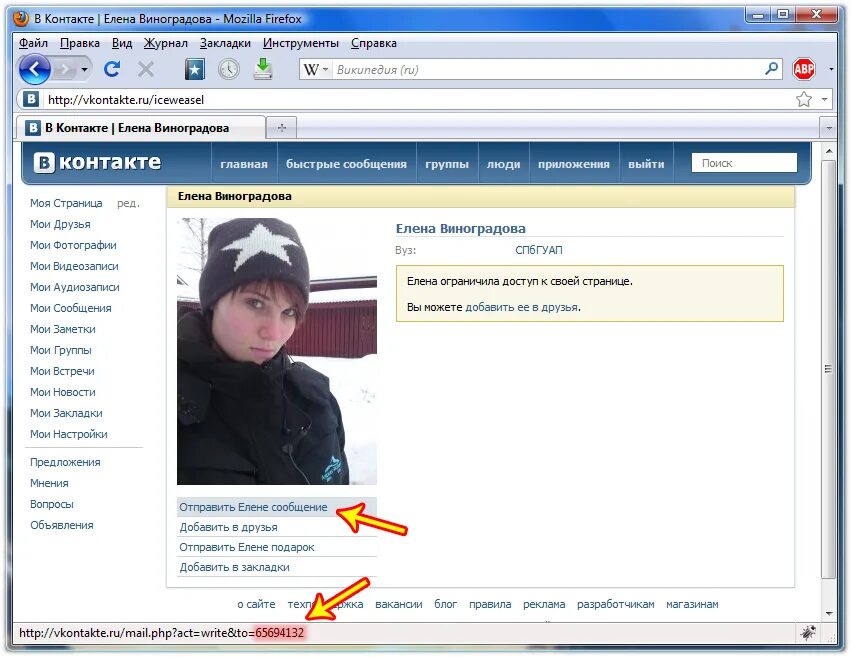Open a new tab with the plus button
851x657 pixels.
tap(282, 128)
